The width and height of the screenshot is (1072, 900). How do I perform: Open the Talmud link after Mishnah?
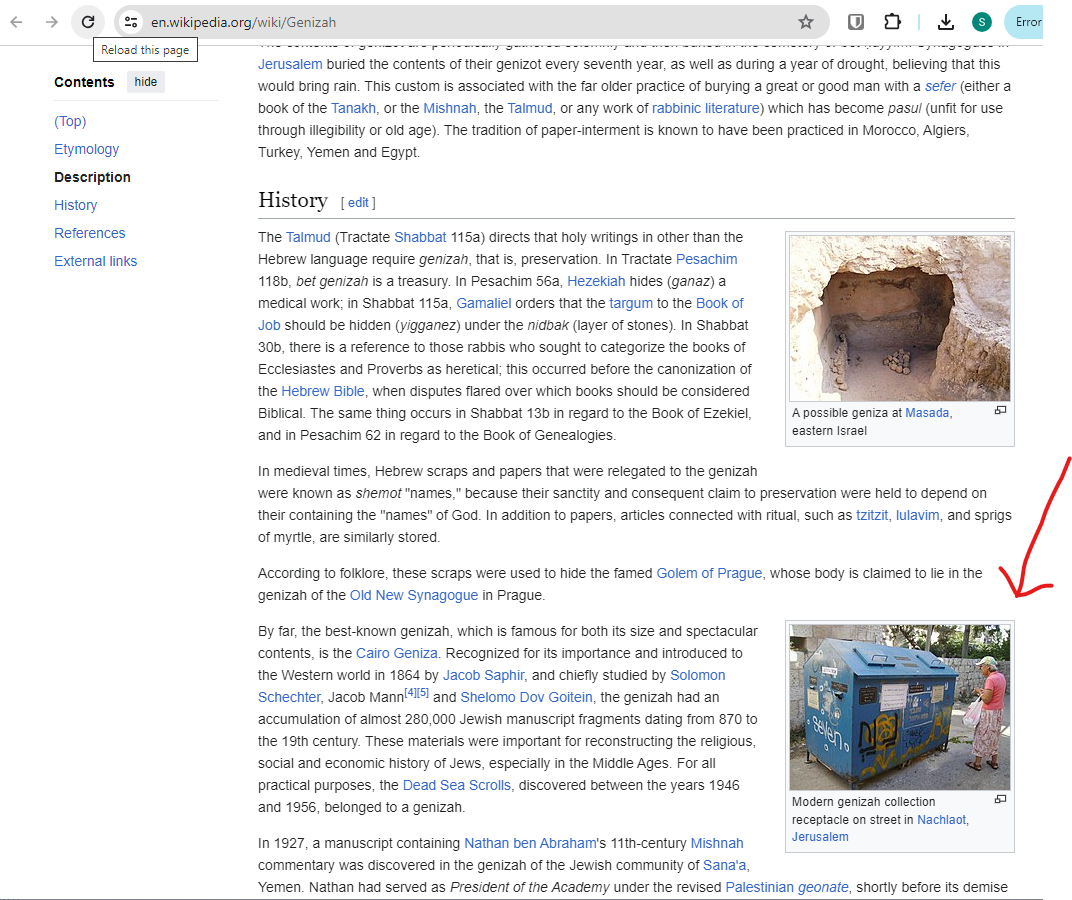pyautogui.click(x=530, y=108)
